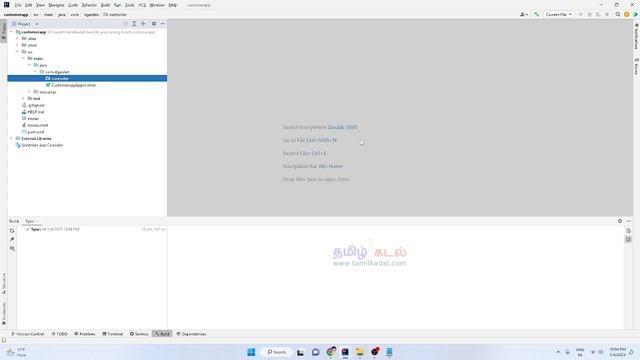
Task: Click the Build Project hammer icon
Action: point(536,14)
